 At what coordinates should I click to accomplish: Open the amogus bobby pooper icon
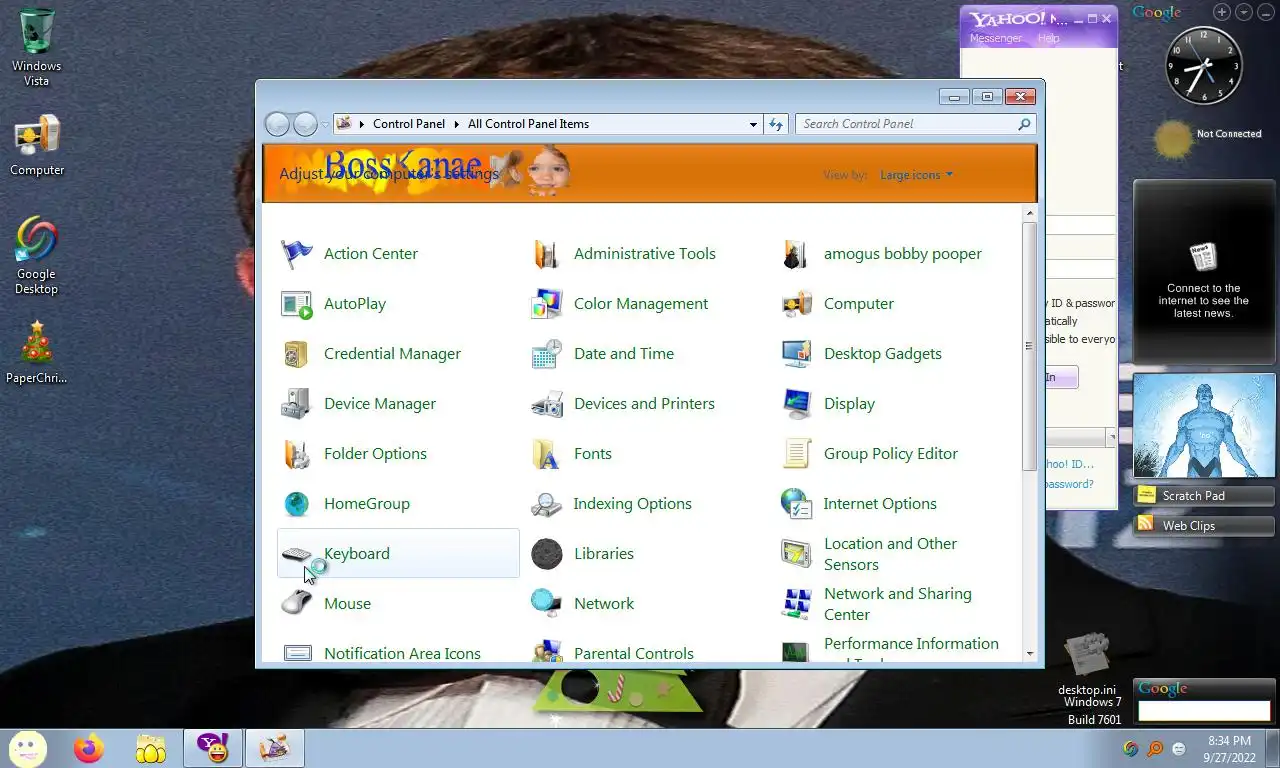[796, 254]
